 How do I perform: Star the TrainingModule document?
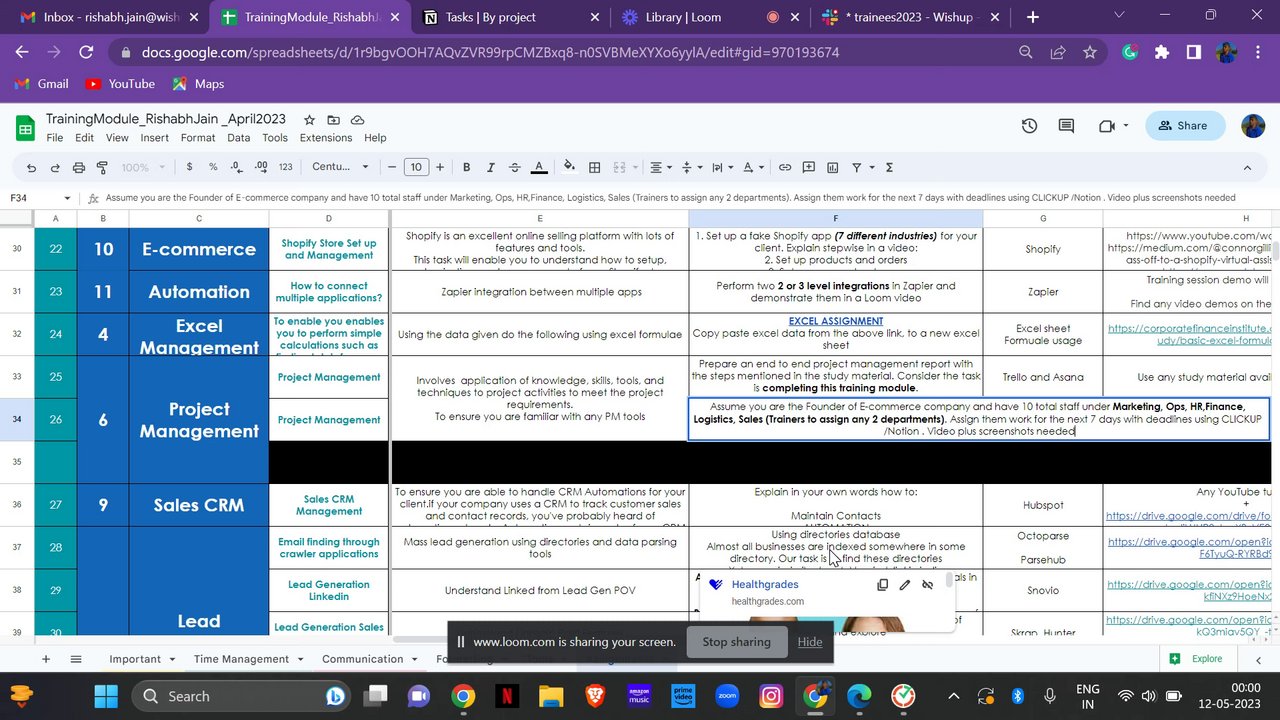(309, 120)
